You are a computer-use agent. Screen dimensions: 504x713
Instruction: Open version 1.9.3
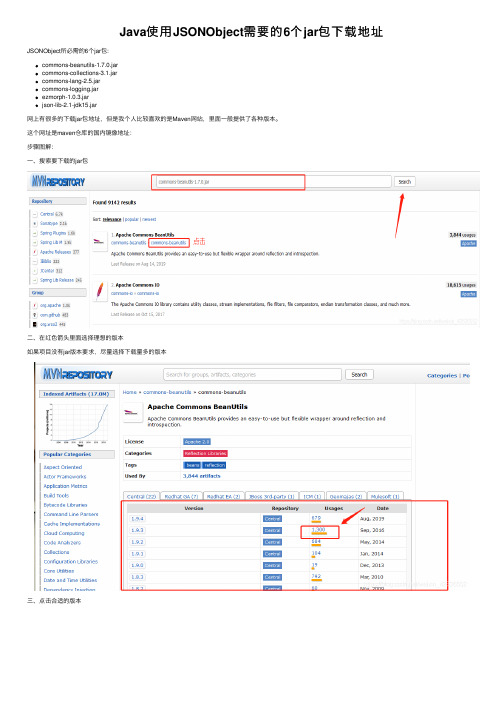pos(137,531)
